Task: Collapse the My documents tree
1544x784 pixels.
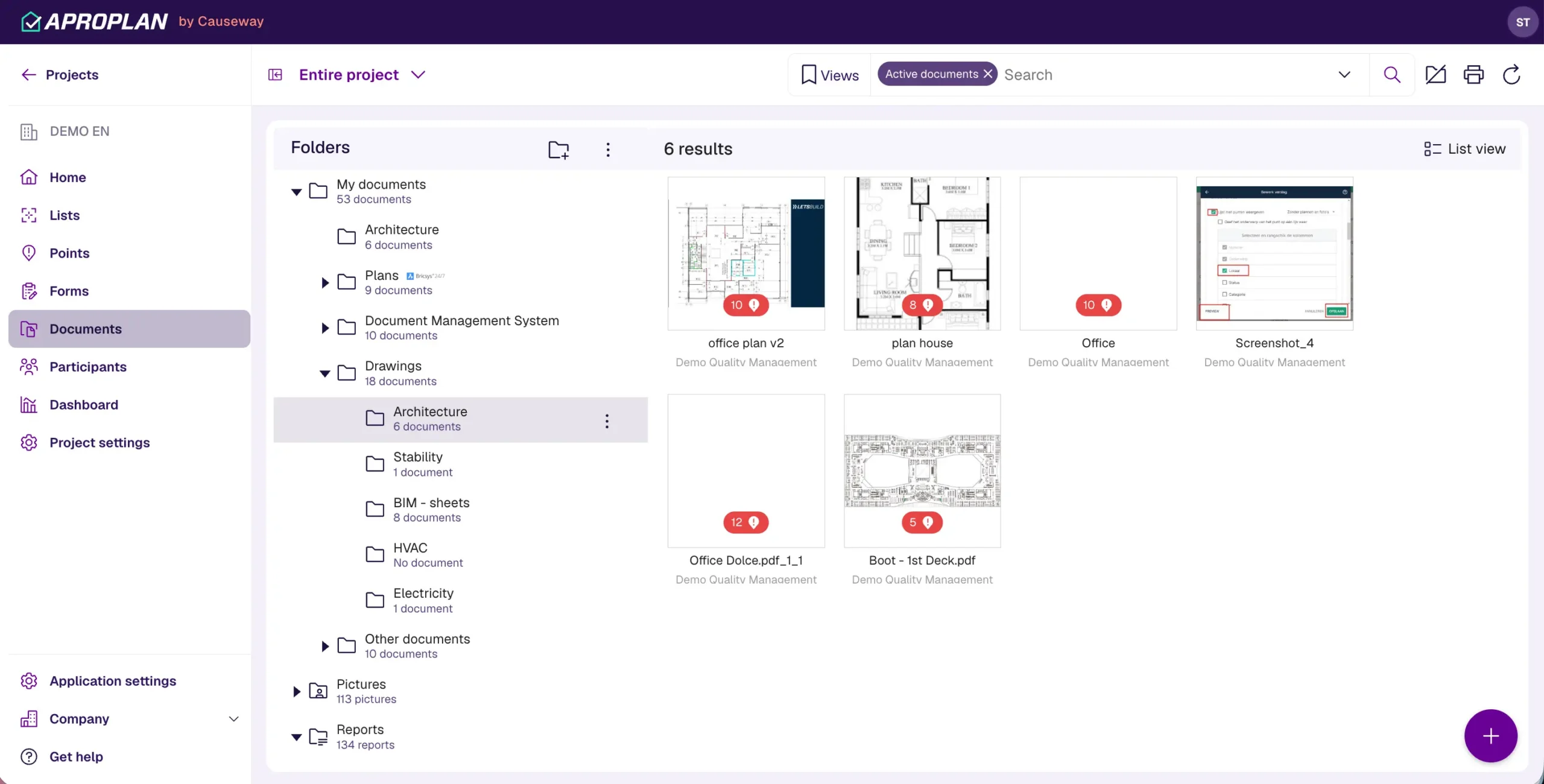Action: (296, 192)
